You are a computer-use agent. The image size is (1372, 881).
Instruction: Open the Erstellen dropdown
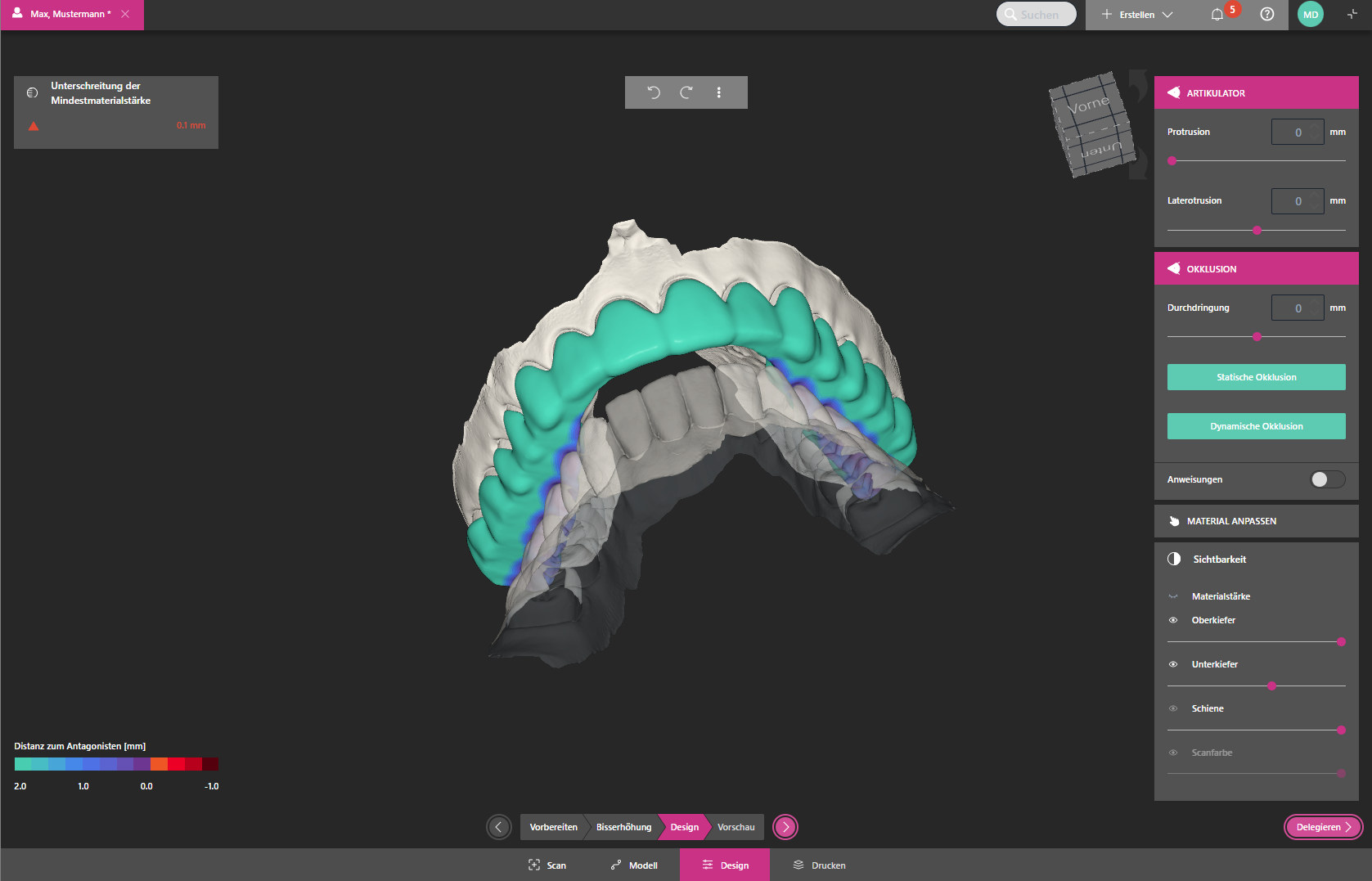[x=1137, y=15]
